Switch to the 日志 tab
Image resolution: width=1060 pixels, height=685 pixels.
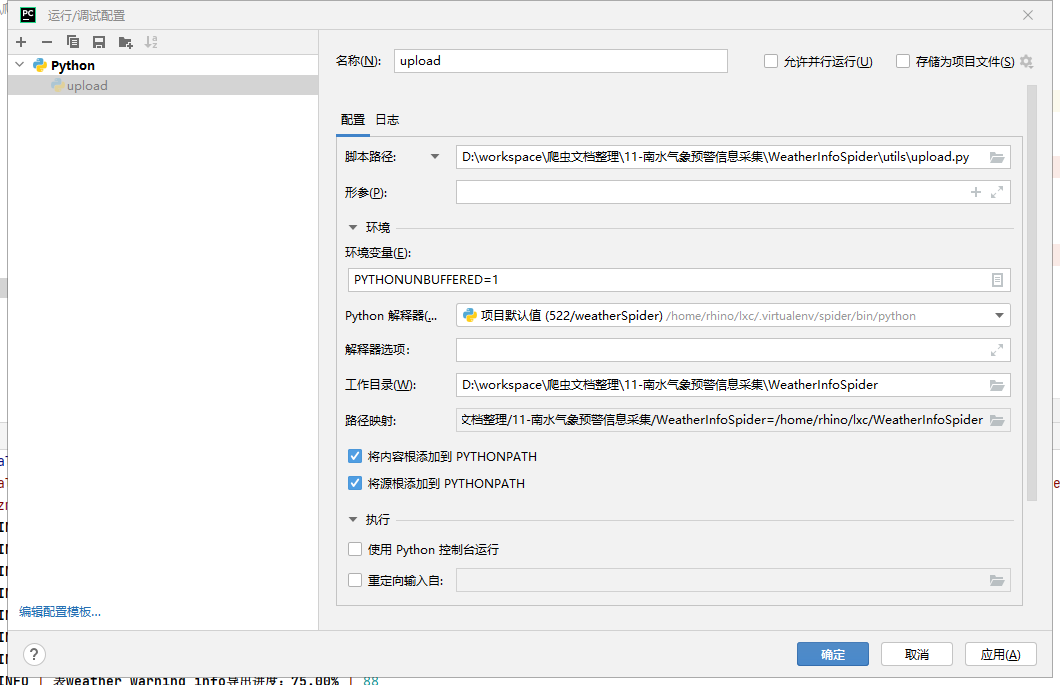(387, 120)
